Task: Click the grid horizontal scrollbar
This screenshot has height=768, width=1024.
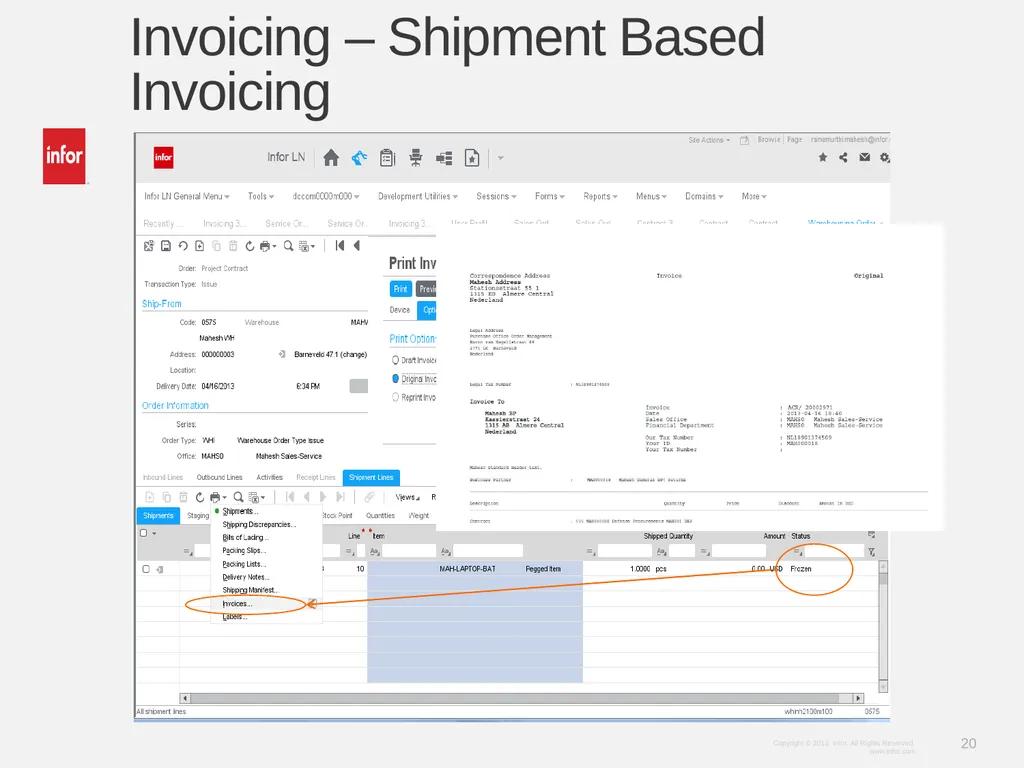Action: [x=521, y=698]
